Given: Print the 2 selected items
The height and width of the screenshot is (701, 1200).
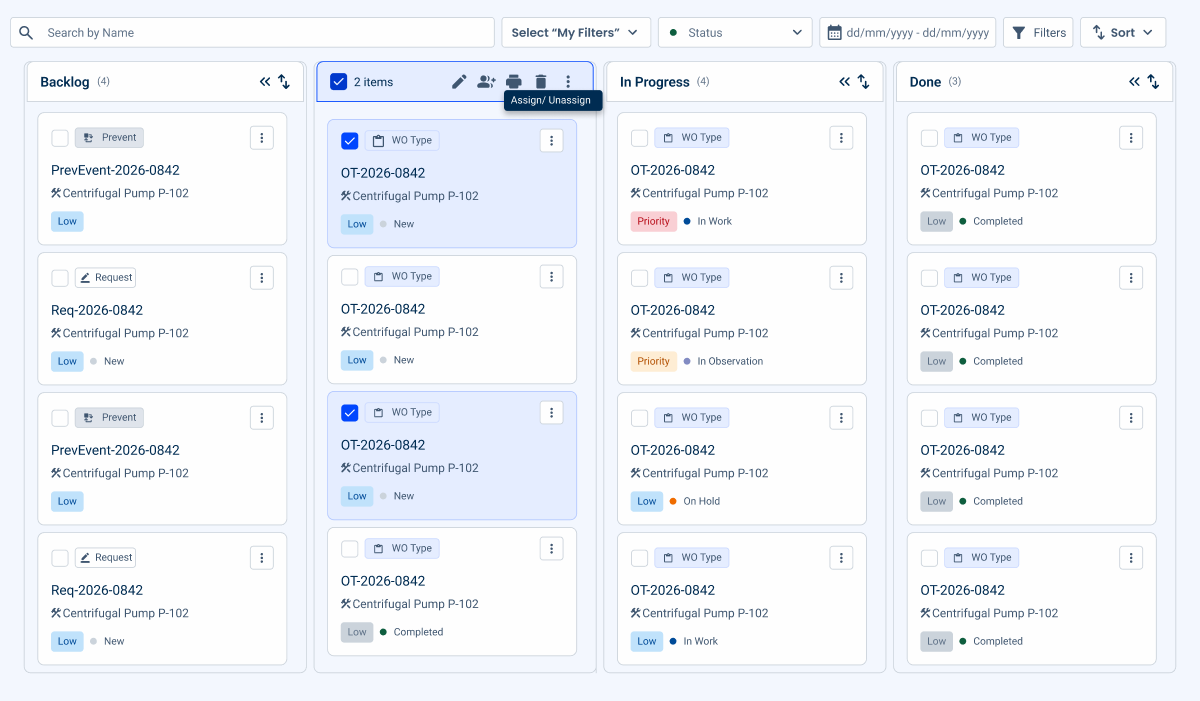Looking at the screenshot, I should (513, 82).
